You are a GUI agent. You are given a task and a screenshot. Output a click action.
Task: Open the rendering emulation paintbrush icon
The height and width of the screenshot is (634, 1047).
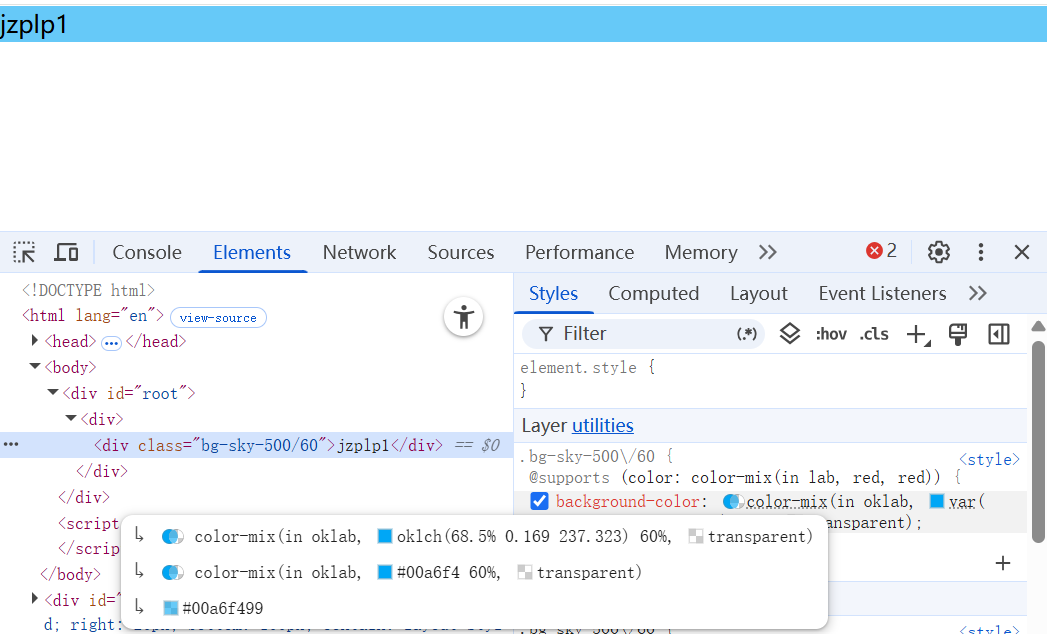point(958,334)
